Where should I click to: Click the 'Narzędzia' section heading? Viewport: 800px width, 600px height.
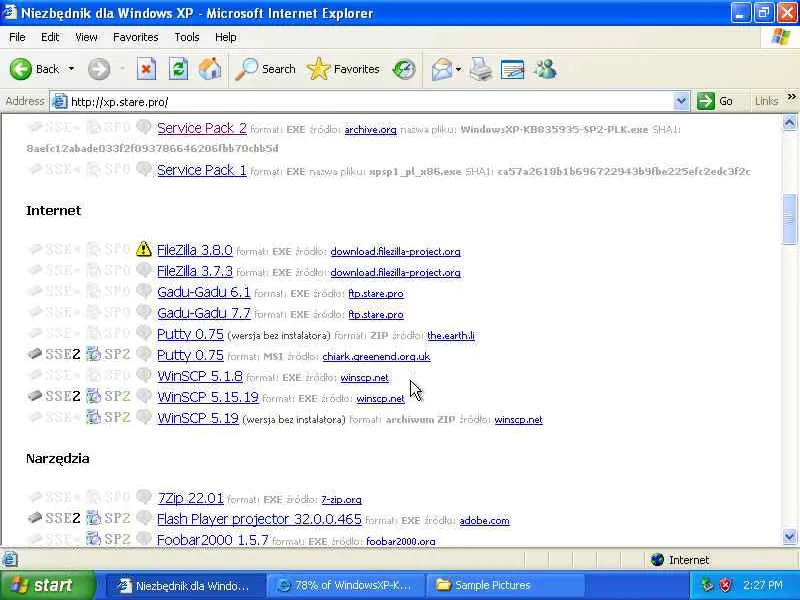pyautogui.click(x=58, y=458)
